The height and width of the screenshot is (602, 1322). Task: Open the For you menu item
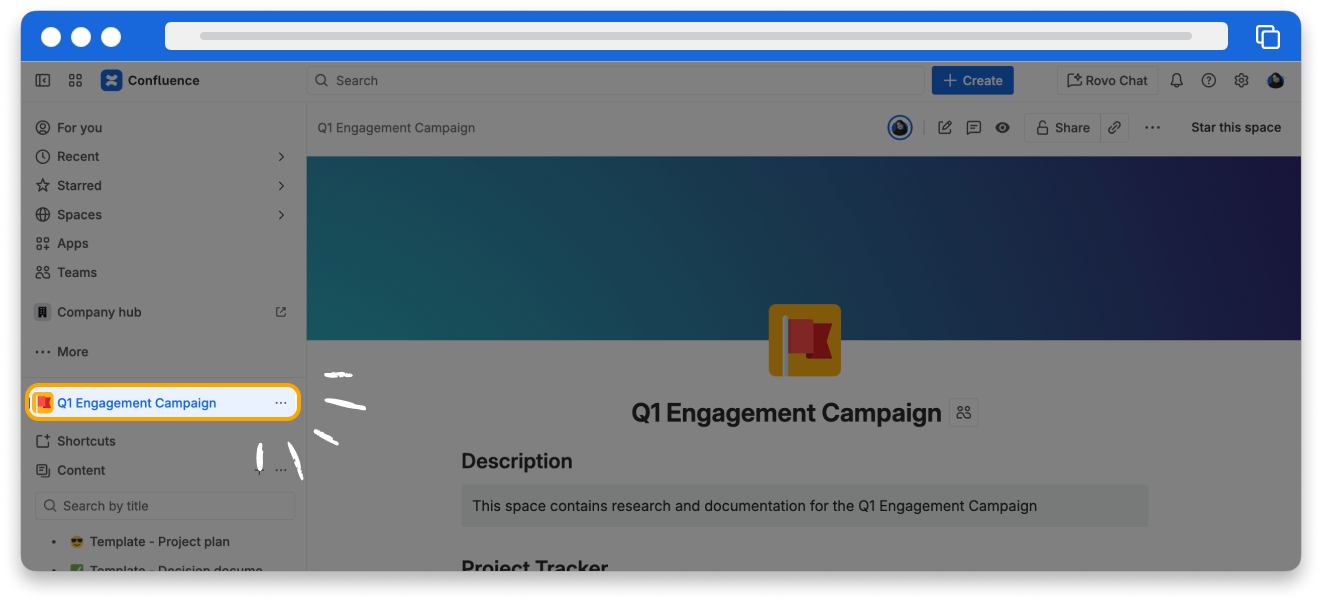click(79, 128)
